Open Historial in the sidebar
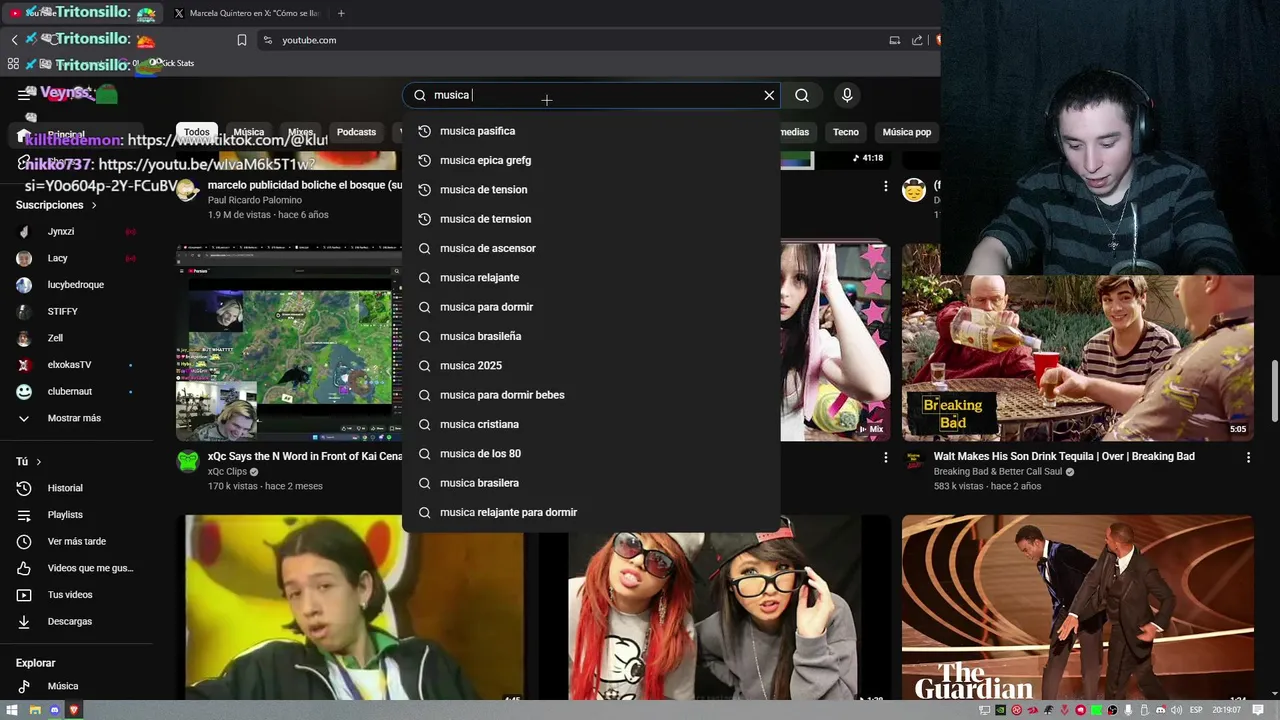Viewport: 1280px width, 720px height. 76,488
